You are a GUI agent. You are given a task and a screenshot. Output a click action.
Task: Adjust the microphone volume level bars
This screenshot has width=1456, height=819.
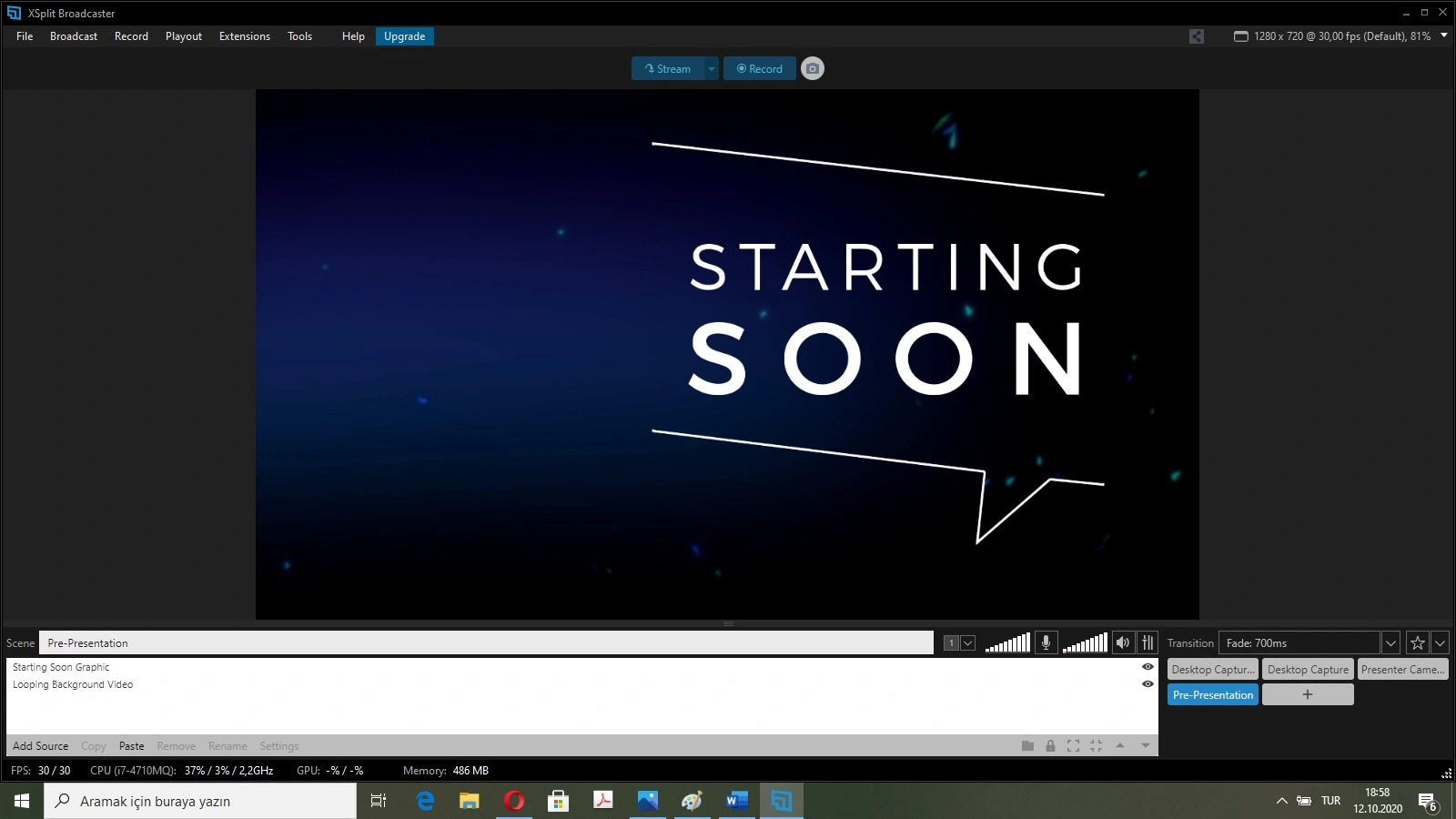click(1007, 642)
